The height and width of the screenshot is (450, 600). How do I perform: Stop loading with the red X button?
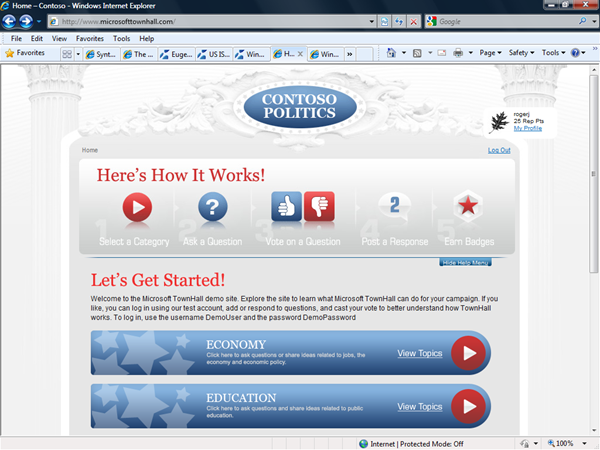414,21
